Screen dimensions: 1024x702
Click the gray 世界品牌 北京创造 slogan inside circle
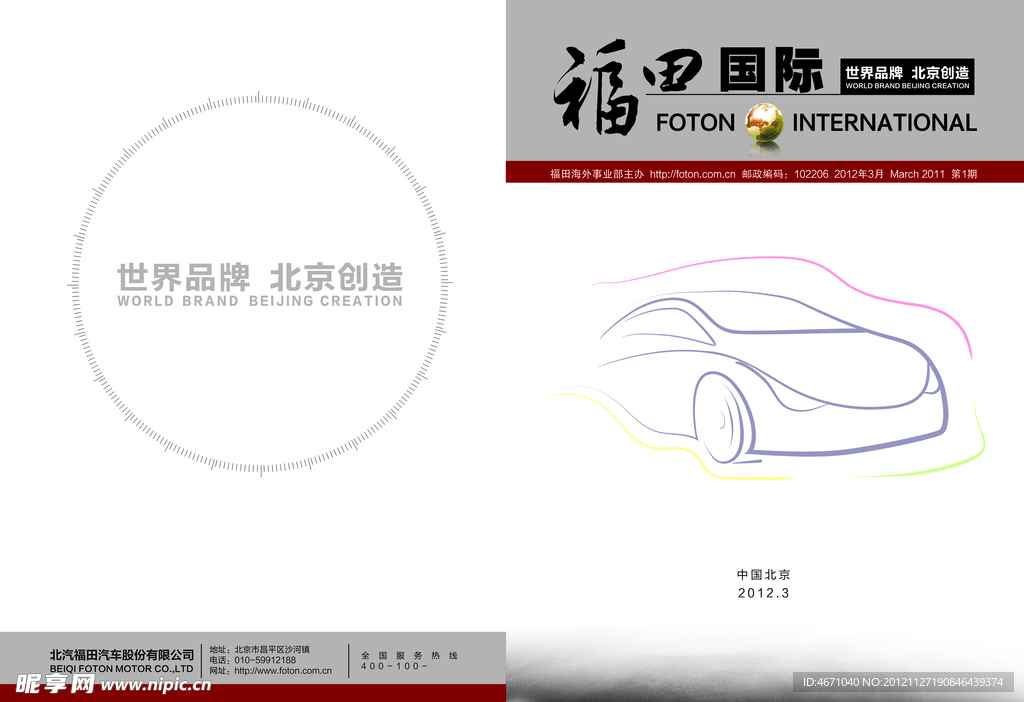point(260,278)
